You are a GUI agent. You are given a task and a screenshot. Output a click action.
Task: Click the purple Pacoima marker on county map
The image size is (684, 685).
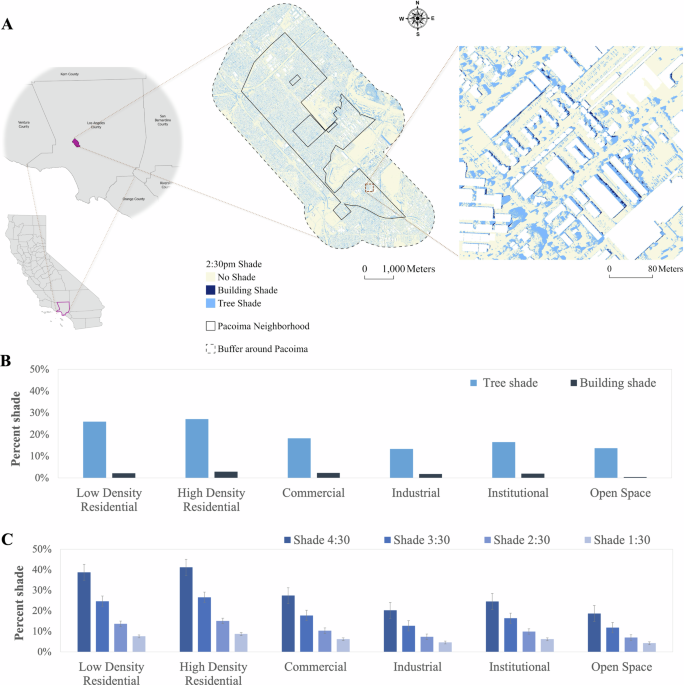tap(76, 143)
